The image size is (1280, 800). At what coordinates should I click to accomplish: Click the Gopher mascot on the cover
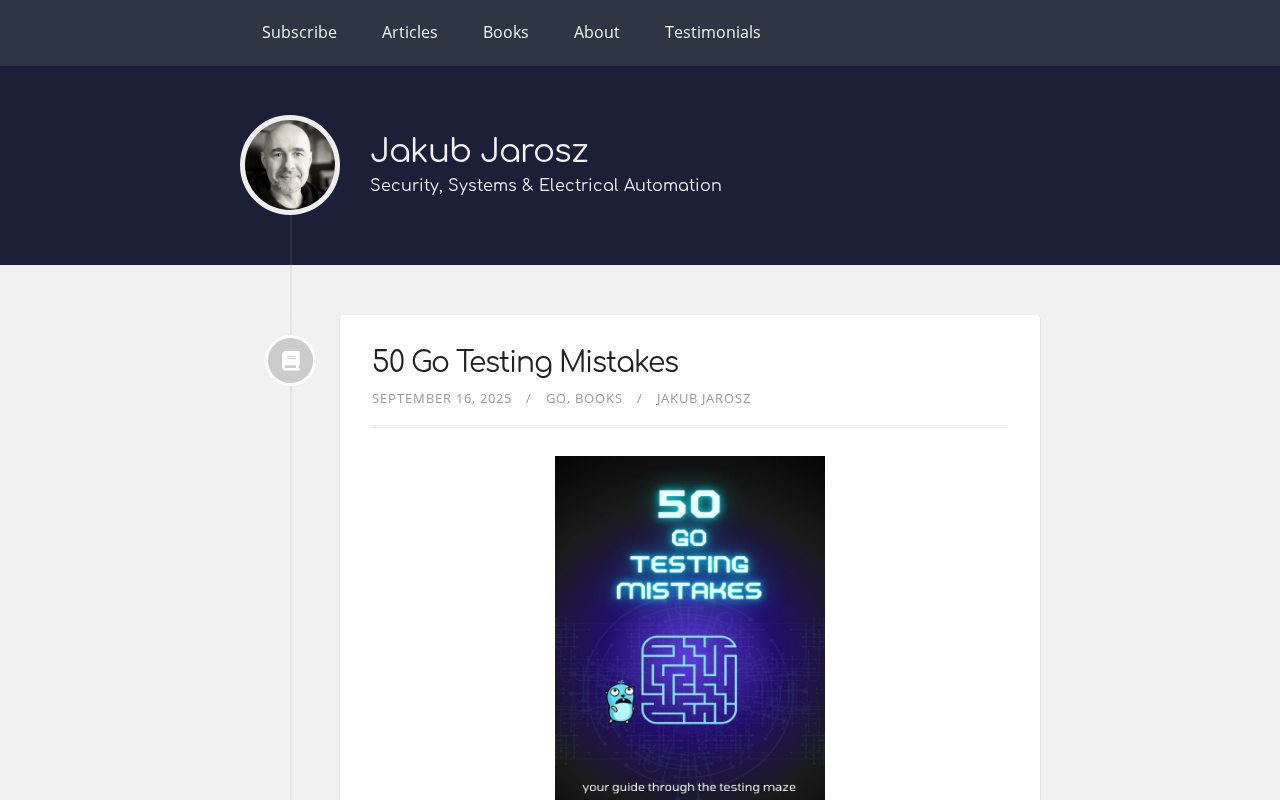(x=620, y=702)
